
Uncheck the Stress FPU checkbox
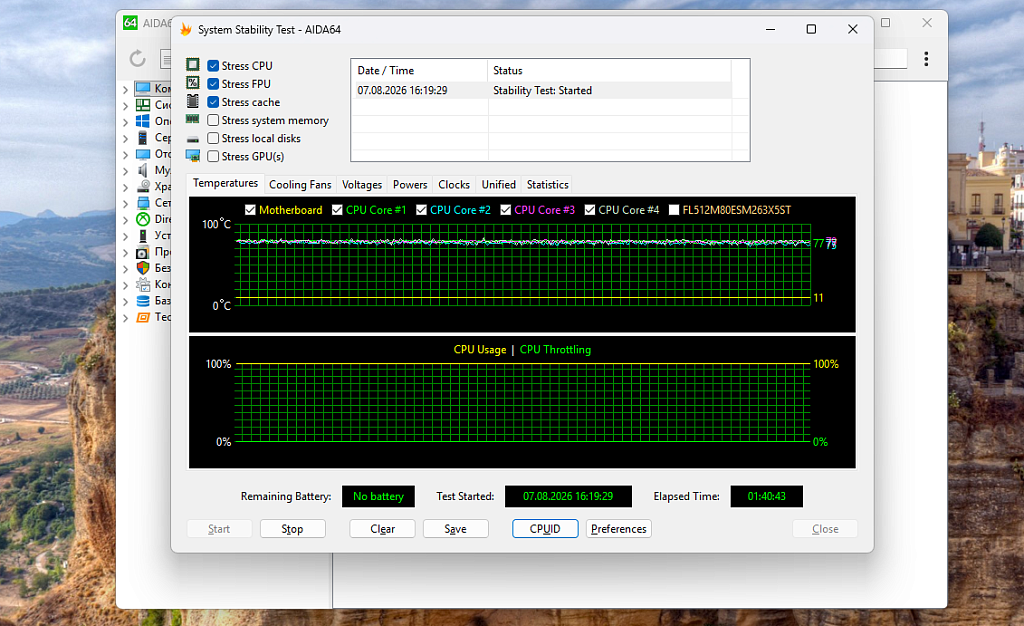click(x=213, y=84)
